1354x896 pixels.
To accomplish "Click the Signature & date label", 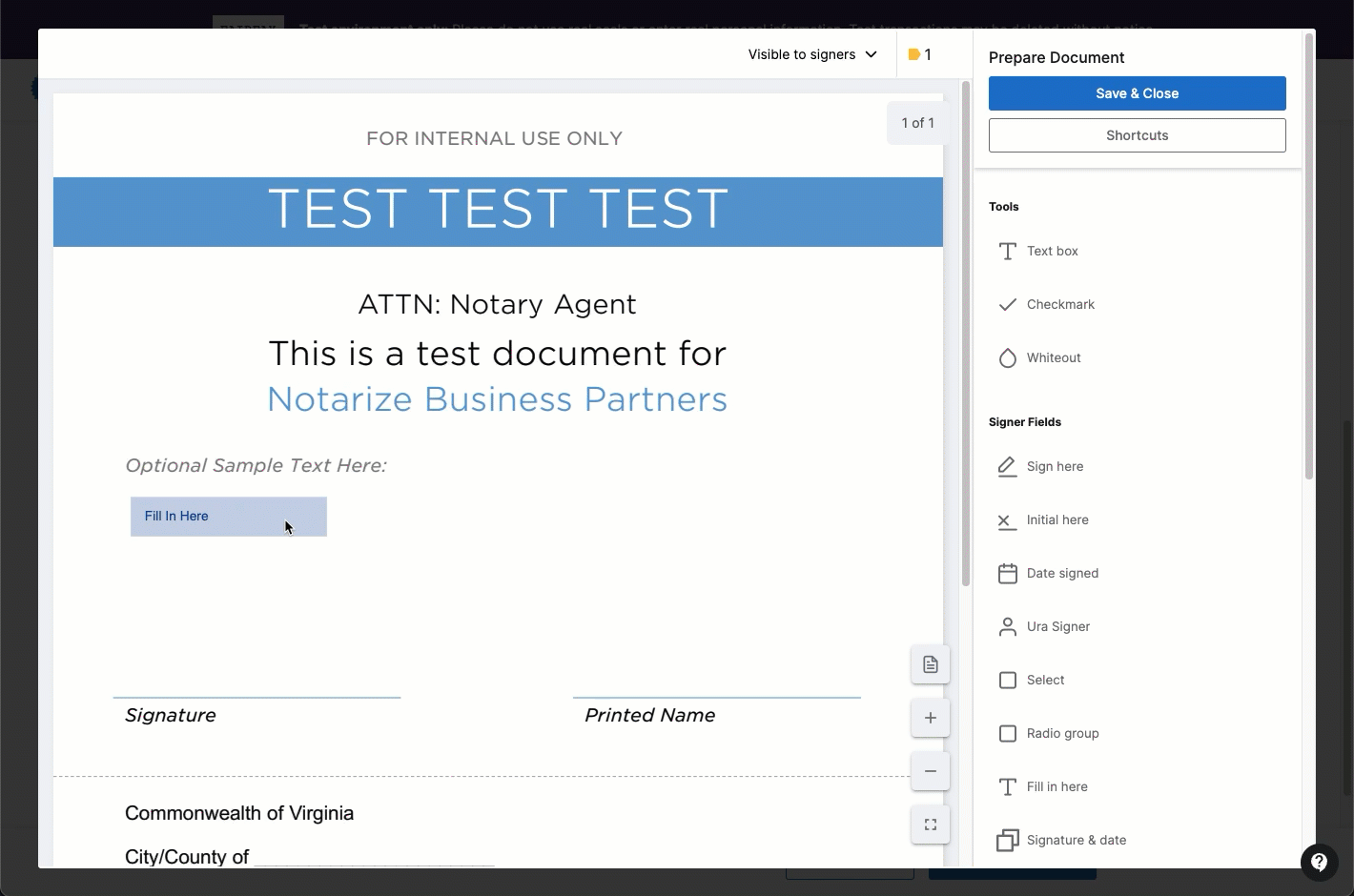I will tap(1077, 841).
